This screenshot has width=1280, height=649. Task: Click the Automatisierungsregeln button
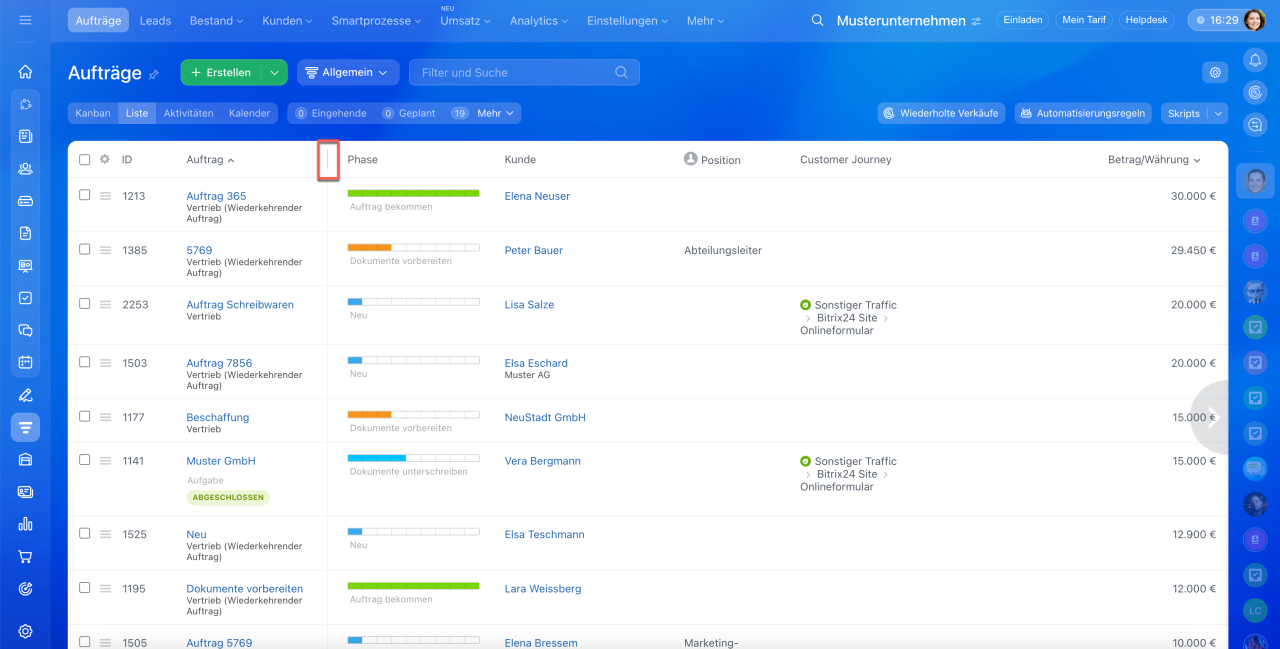[1083, 114]
